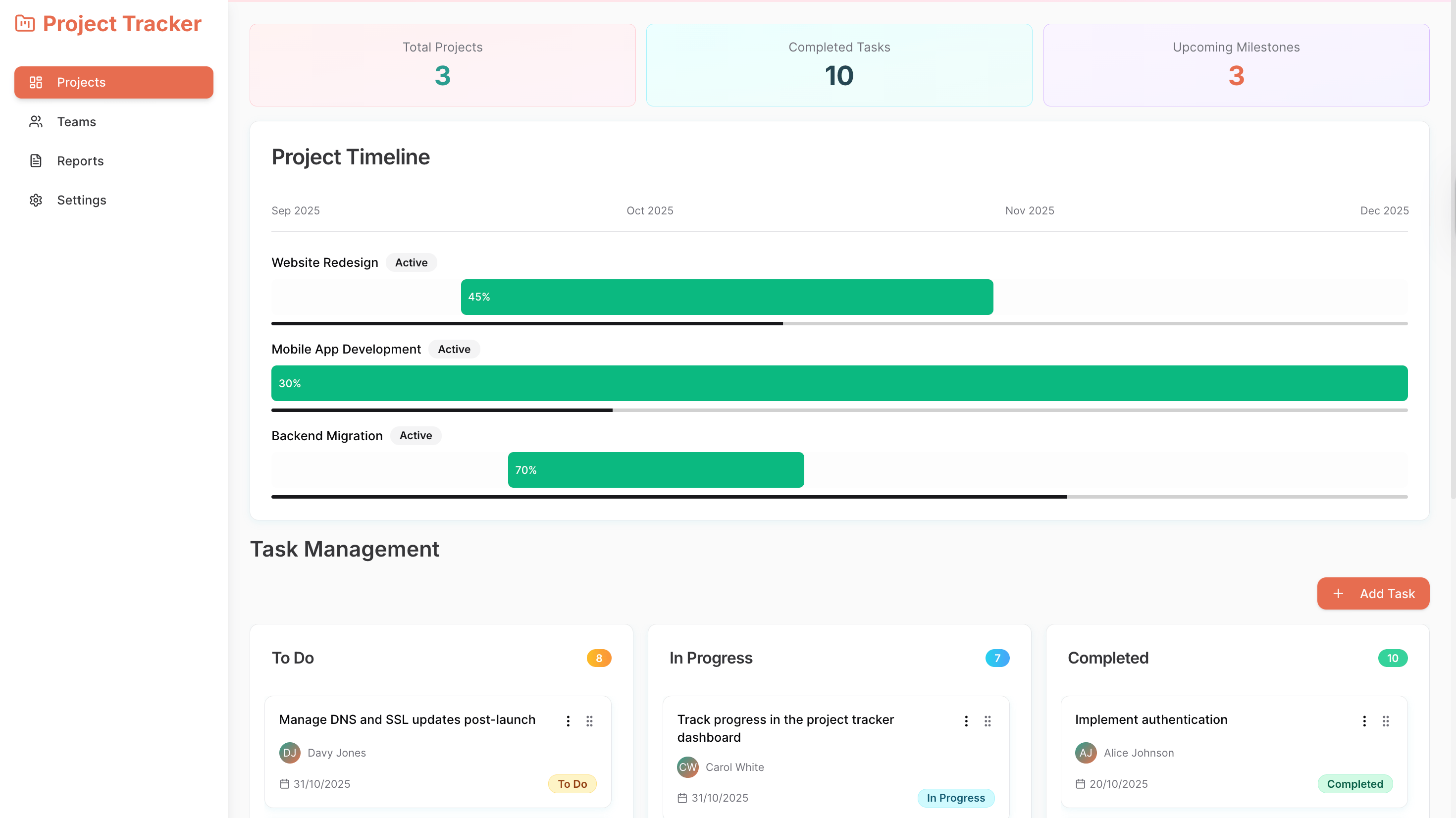
Task: Click the calendar icon next to 31/10/2025
Action: coord(284,784)
